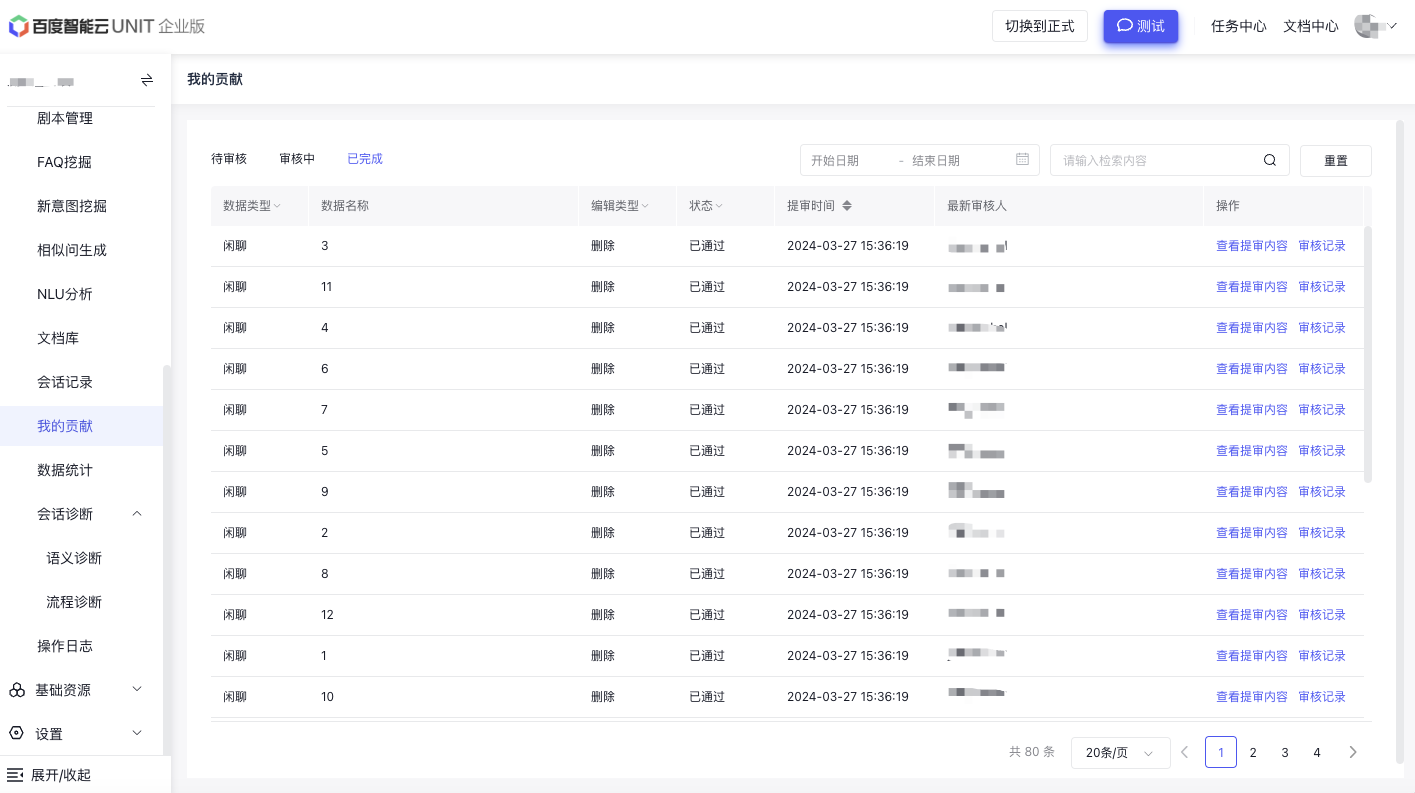Open 任务中心 in the top bar
This screenshot has height=793, width=1415.
[x=1239, y=26]
